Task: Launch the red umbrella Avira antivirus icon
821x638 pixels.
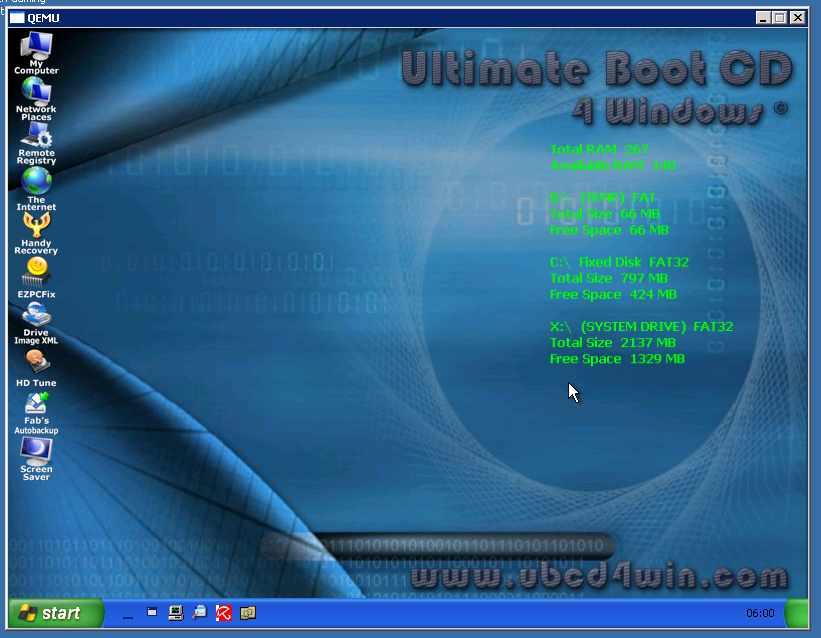Action: (224, 613)
